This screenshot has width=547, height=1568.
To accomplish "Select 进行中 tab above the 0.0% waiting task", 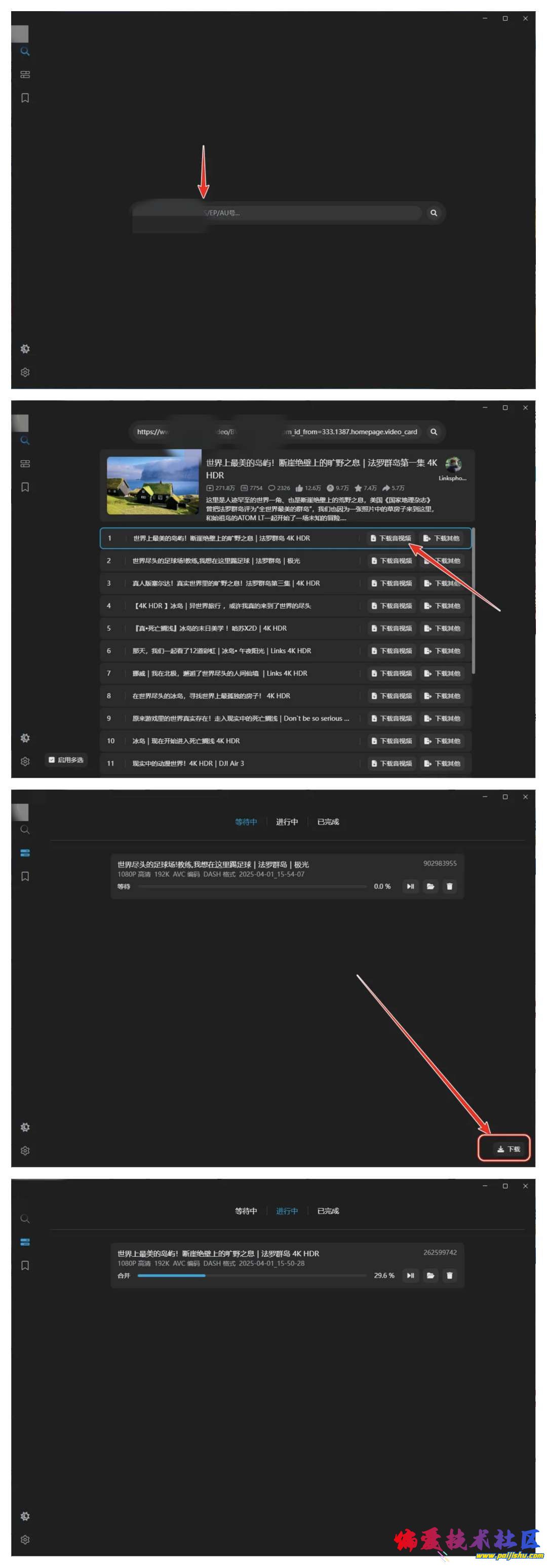I will [x=287, y=822].
